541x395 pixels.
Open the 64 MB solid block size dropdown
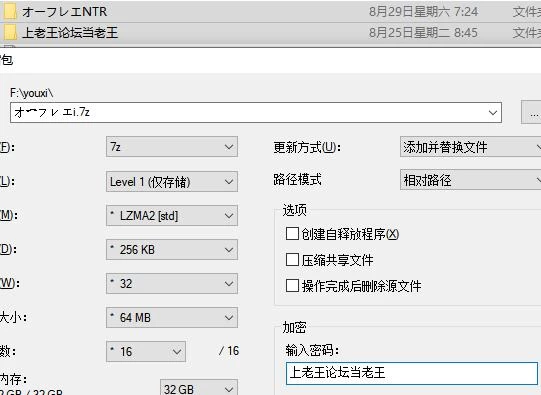click(172, 317)
